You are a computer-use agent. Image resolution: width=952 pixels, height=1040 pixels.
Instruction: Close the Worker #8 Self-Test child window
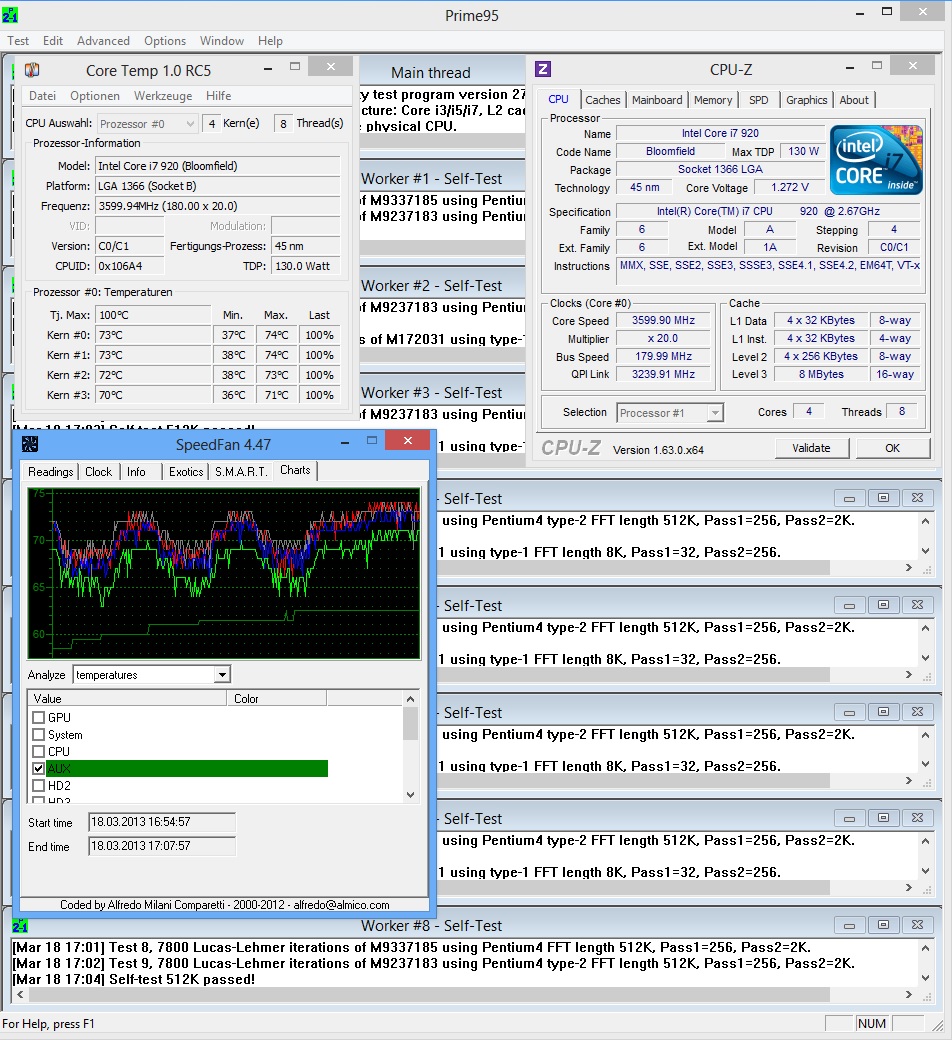[918, 925]
